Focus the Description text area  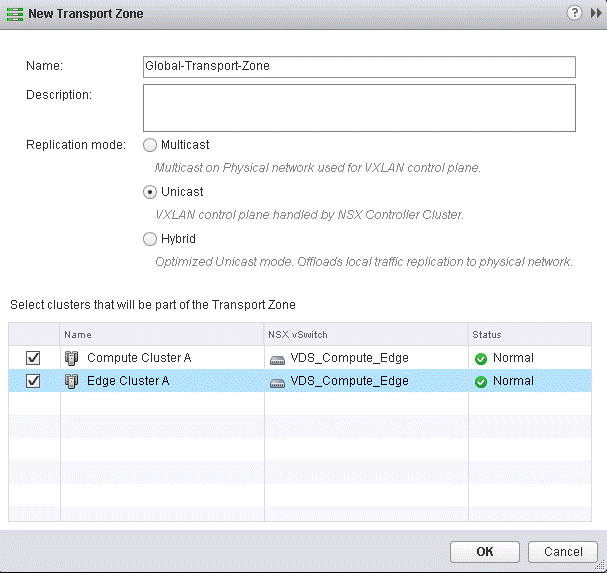pos(360,107)
